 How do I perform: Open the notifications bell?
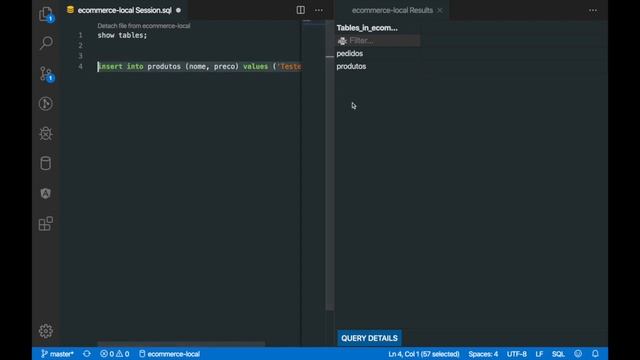point(595,354)
